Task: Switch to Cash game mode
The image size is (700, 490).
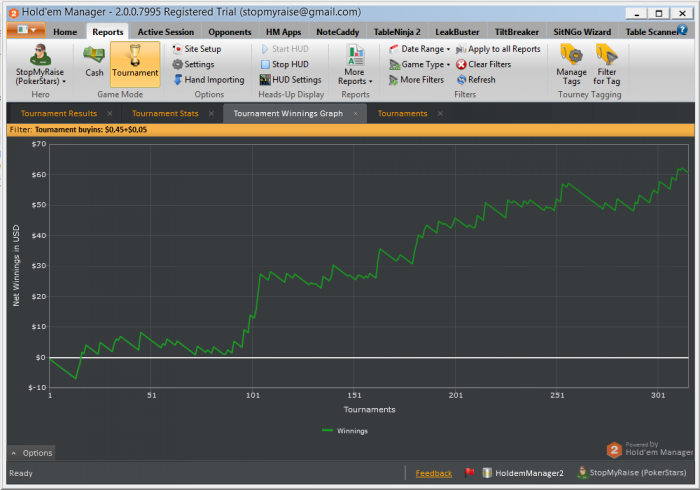Action: [x=94, y=62]
